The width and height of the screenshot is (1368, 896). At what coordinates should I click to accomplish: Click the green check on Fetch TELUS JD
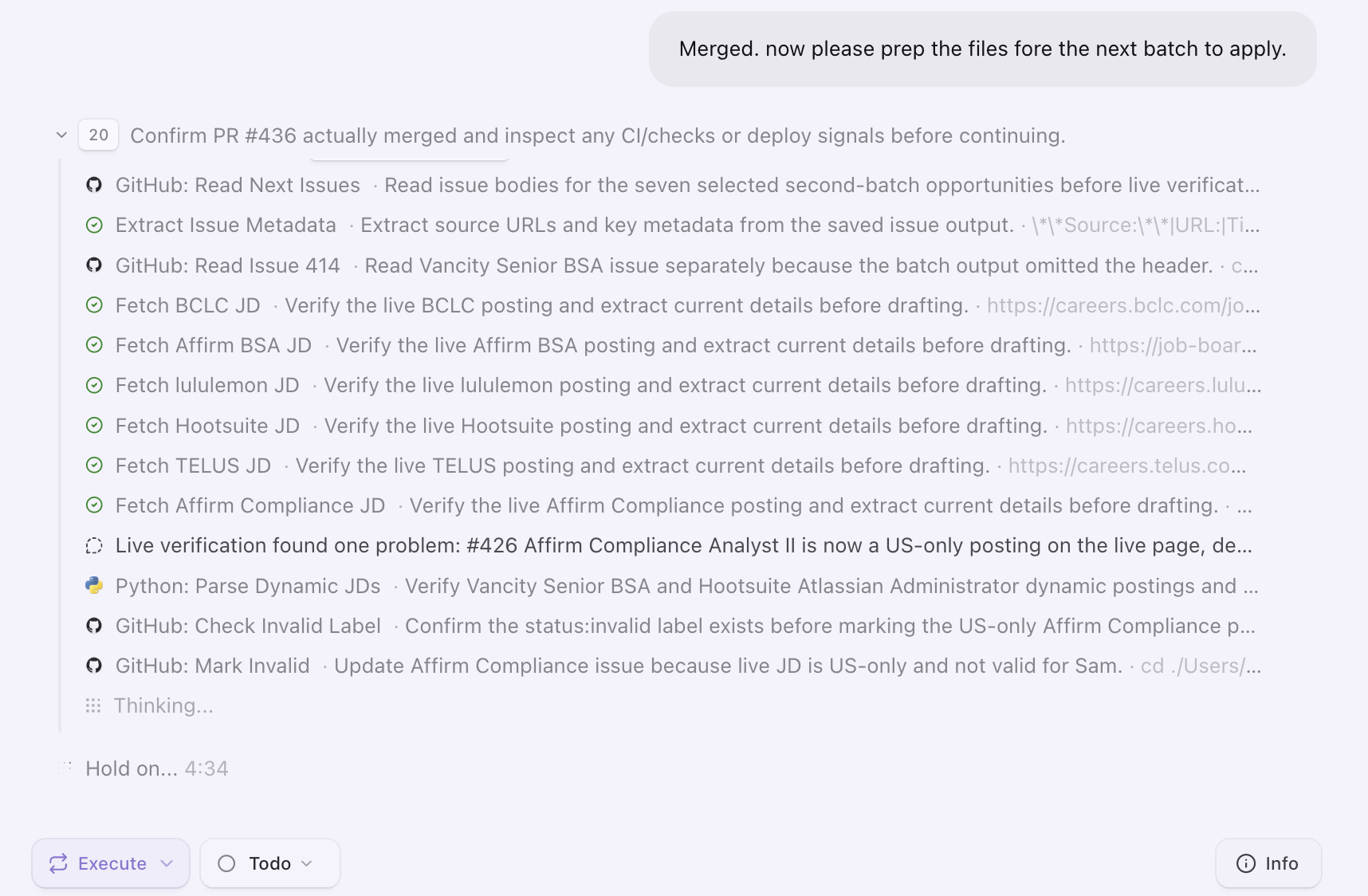tap(94, 466)
